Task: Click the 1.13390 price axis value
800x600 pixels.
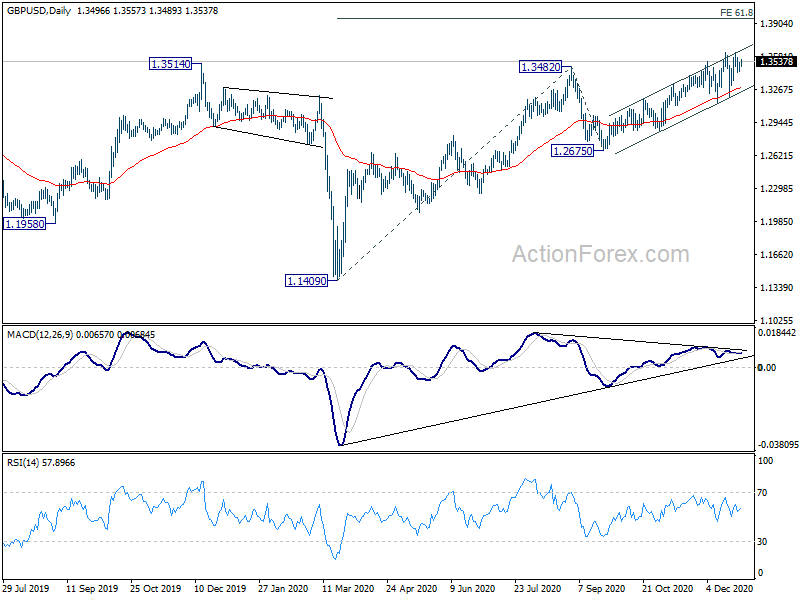Action: [777, 288]
